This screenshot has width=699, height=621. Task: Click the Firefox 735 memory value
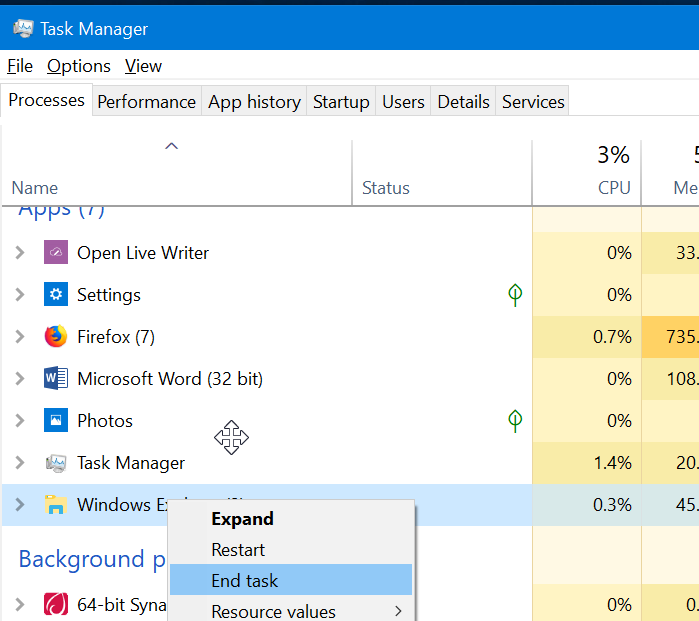point(682,337)
